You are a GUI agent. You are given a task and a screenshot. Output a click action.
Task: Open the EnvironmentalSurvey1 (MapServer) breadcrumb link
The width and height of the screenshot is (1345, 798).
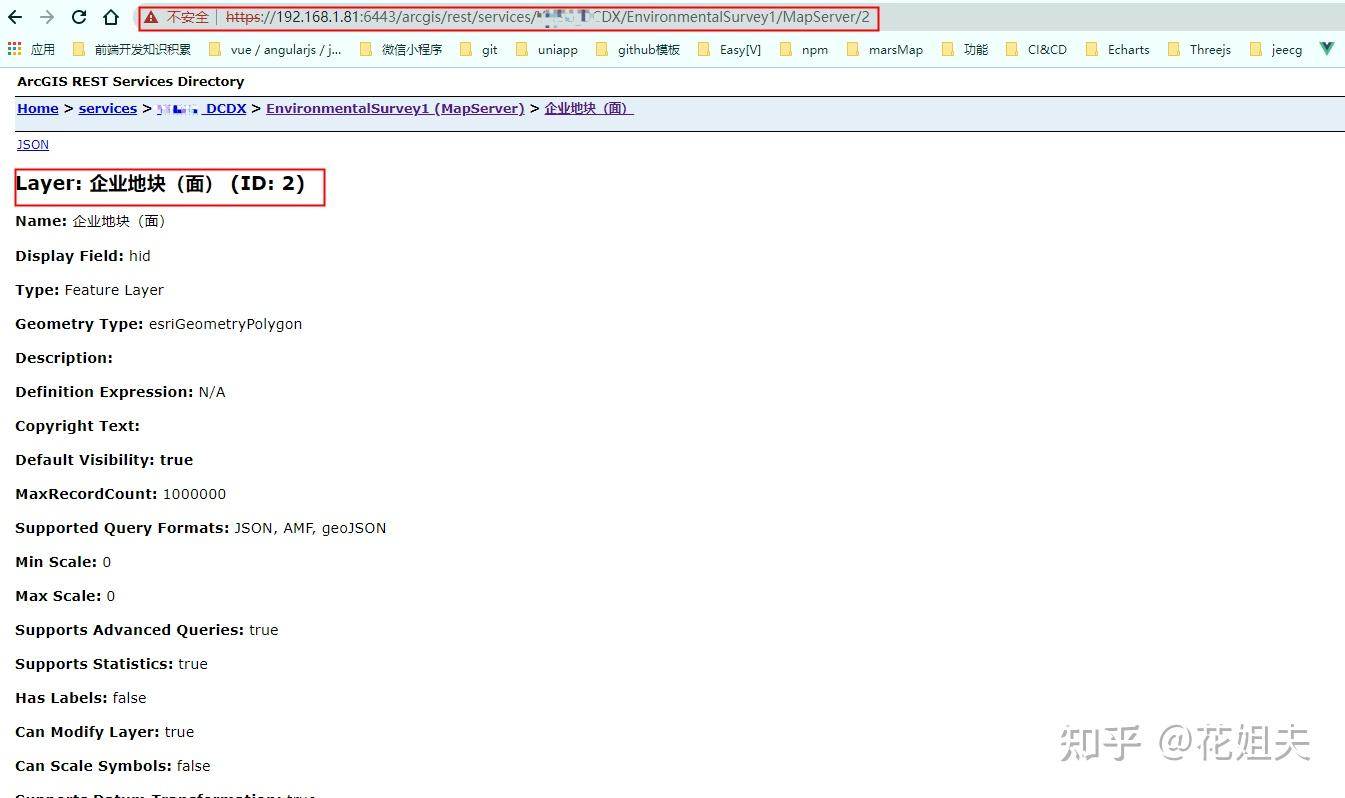click(x=394, y=108)
